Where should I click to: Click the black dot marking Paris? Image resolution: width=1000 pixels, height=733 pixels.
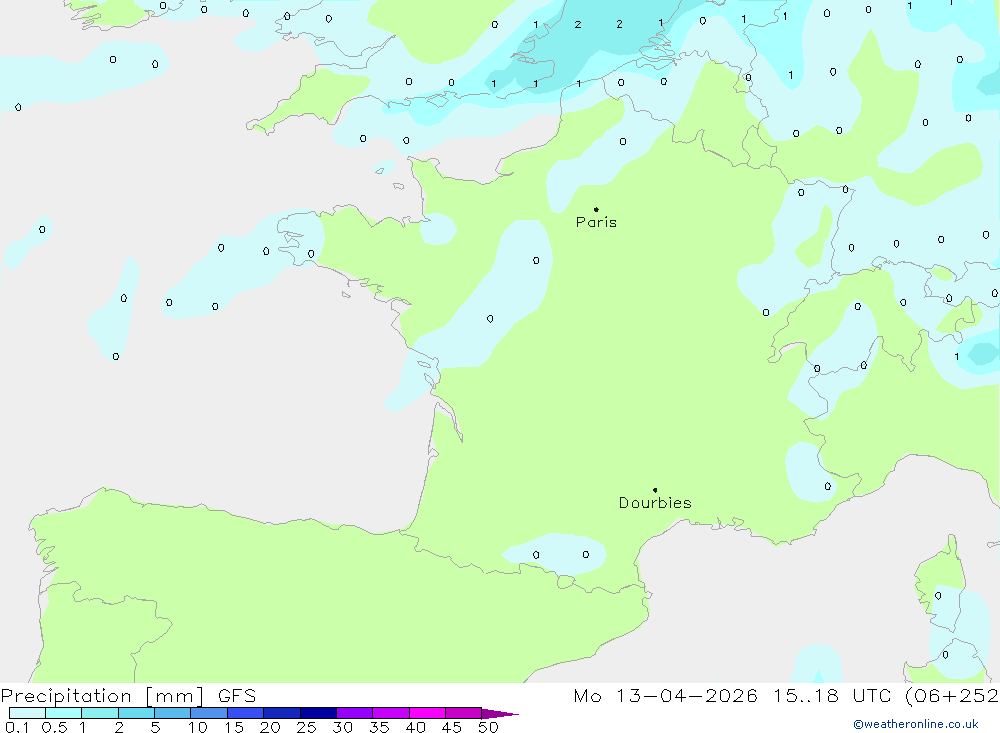click(x=596, y=209)
